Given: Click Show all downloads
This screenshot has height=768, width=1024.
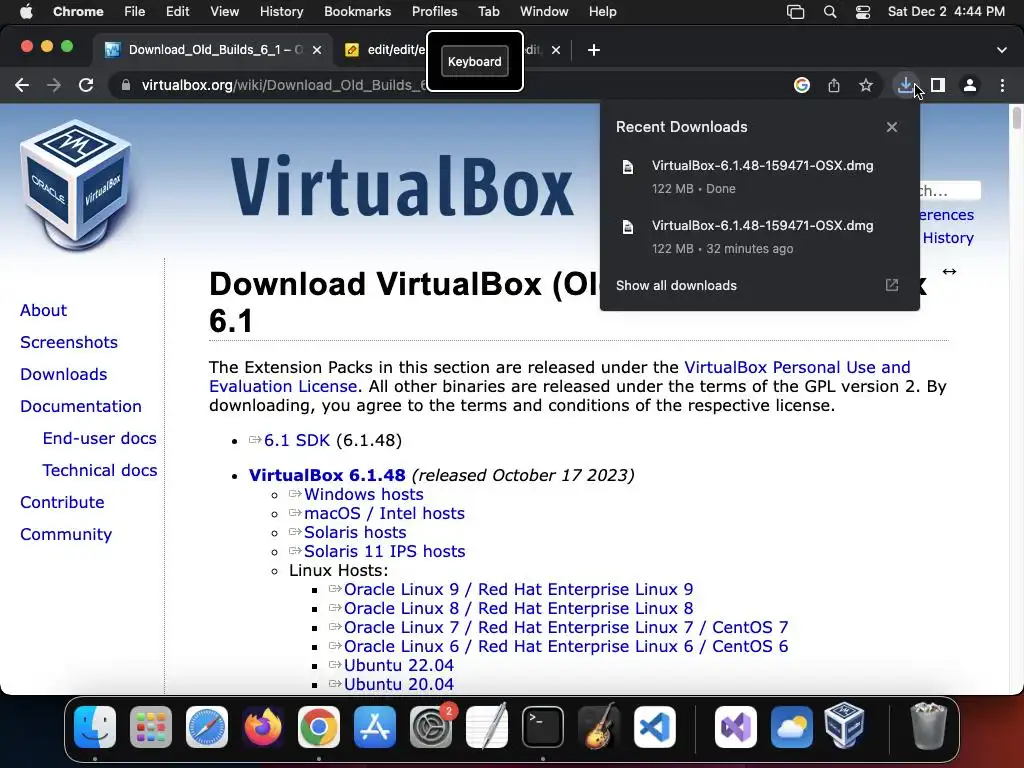Looking at the screenshot, I should click(676, 285).
